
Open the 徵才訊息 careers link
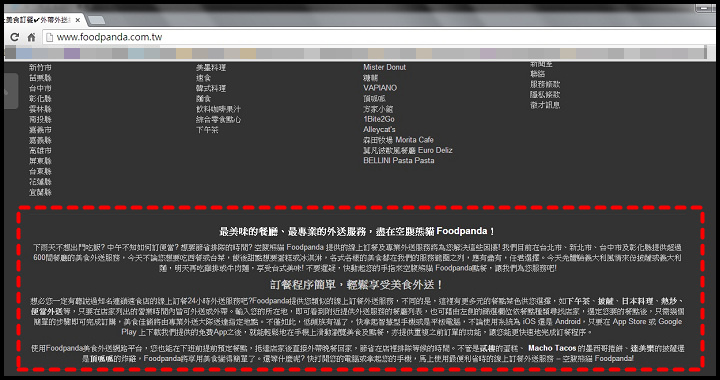[545, 105]
